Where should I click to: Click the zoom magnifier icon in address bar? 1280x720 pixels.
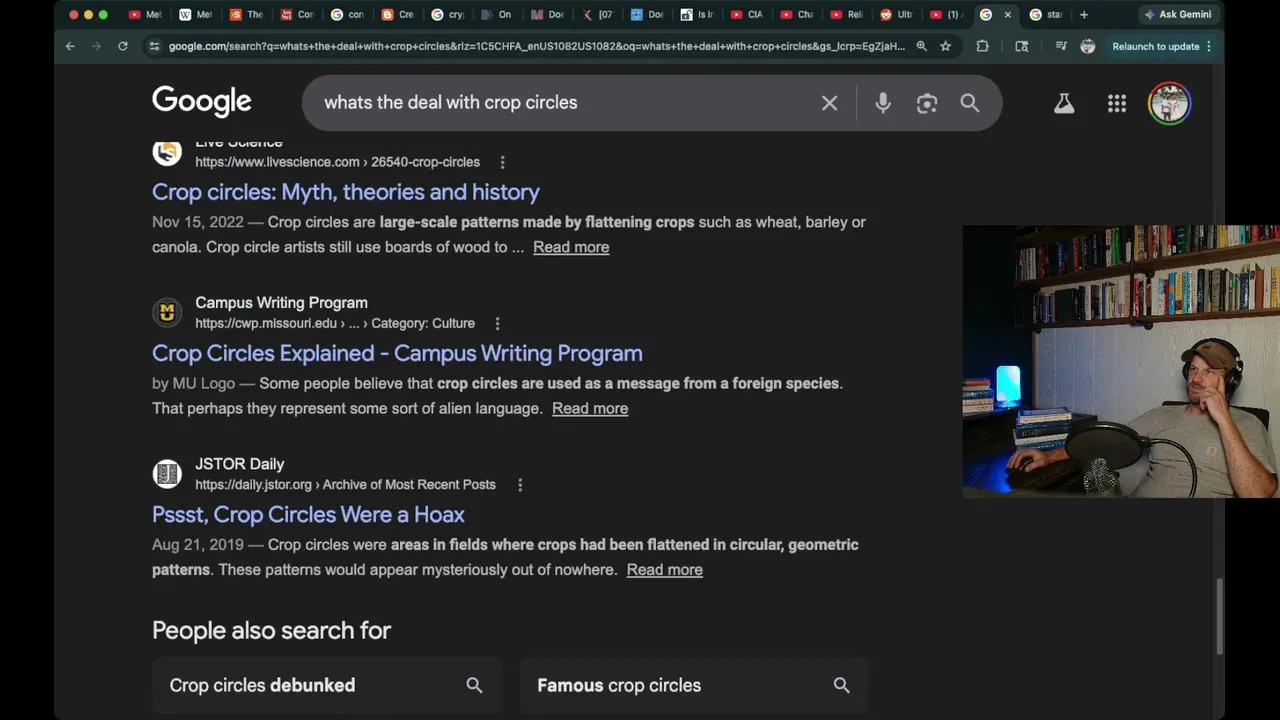click(921, 46)
